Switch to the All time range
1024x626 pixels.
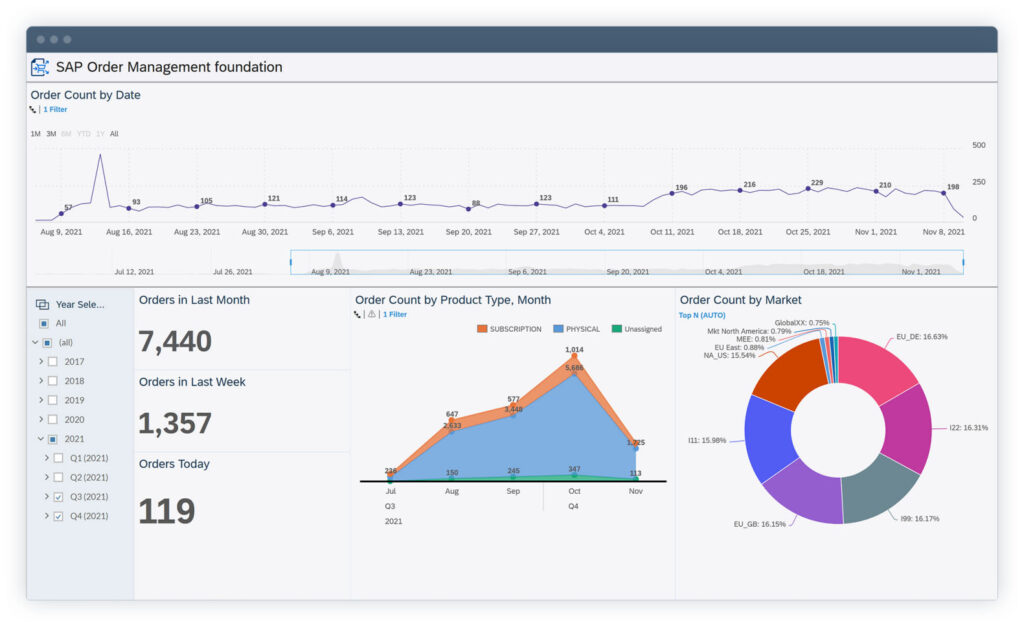(x=114, y=134)
